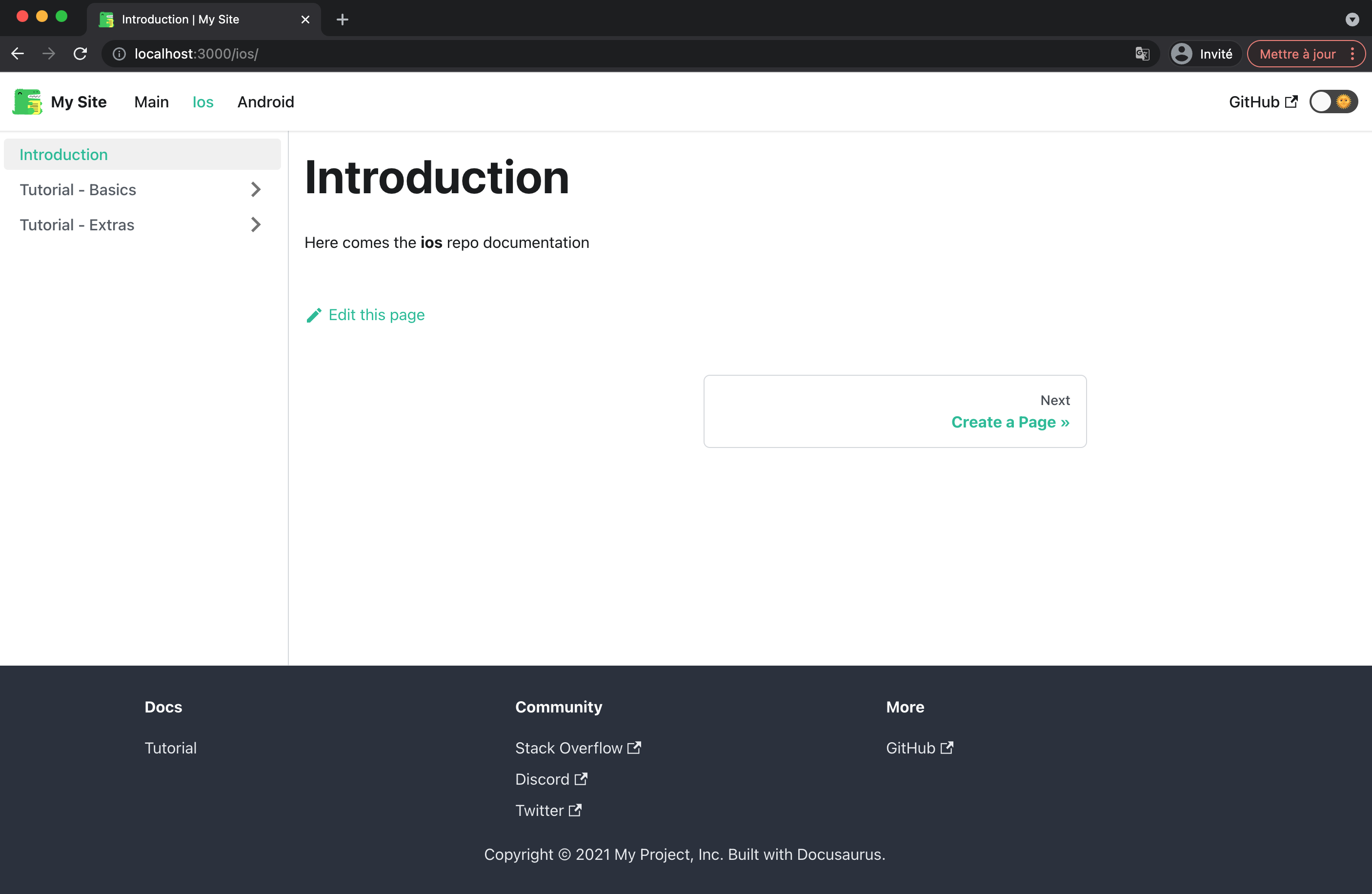
Task: Select the Android navbar item
Action: point(266,102)
